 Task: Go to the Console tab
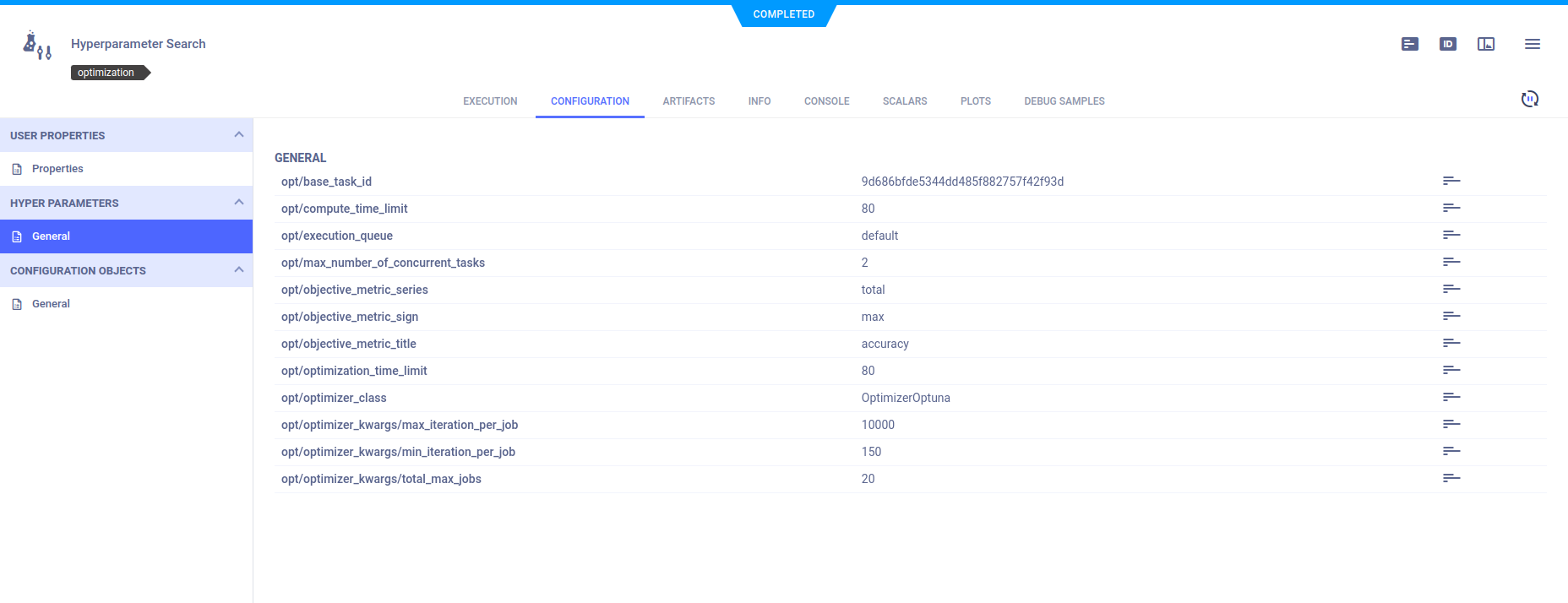point(826,101)
